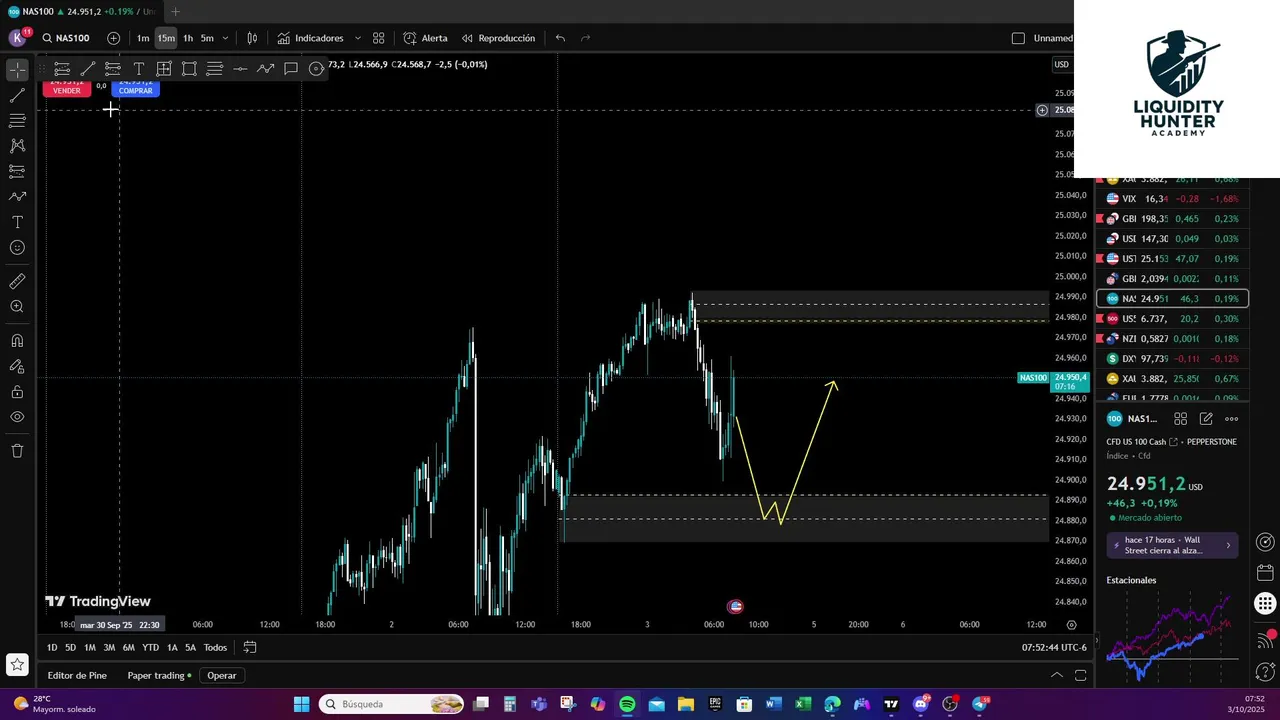The height and width of the screenshot is (720, 1280).
Task: Select the trend line drawing tool
Action: (17, 96)
